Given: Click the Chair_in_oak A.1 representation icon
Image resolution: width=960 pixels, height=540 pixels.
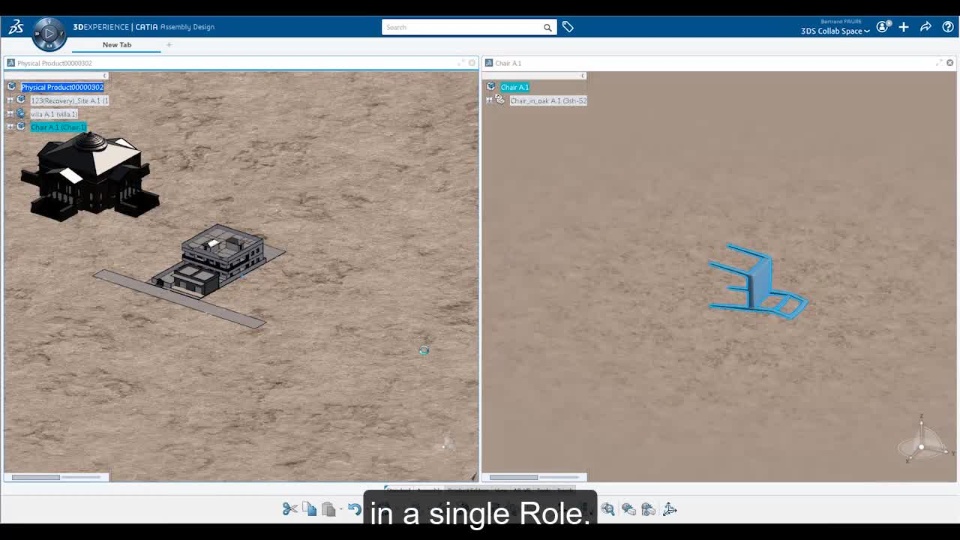Looking at the screenshot, I should 500,100.
